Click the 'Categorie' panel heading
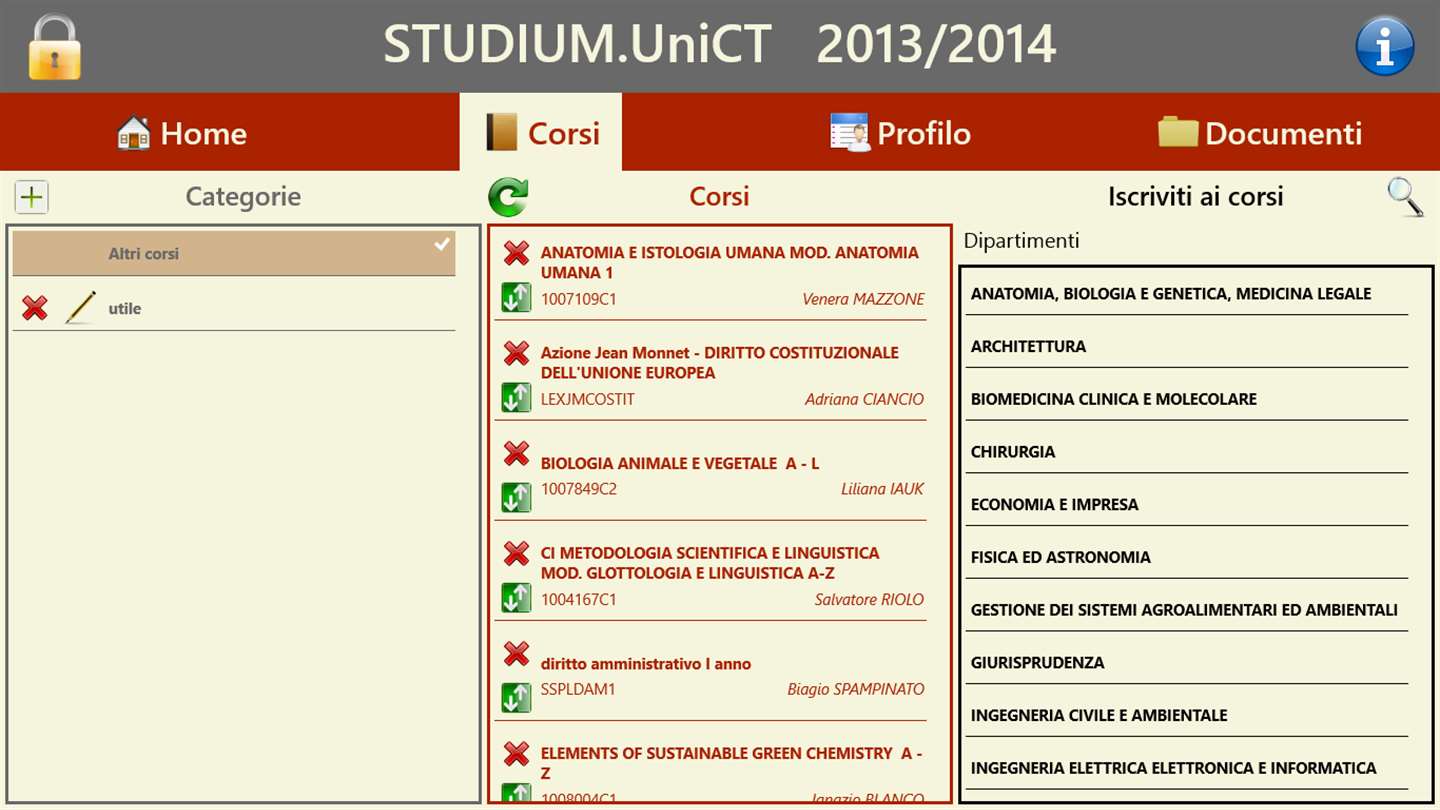Viewport: 1440px width, 810px height. (x=243, y=197)
